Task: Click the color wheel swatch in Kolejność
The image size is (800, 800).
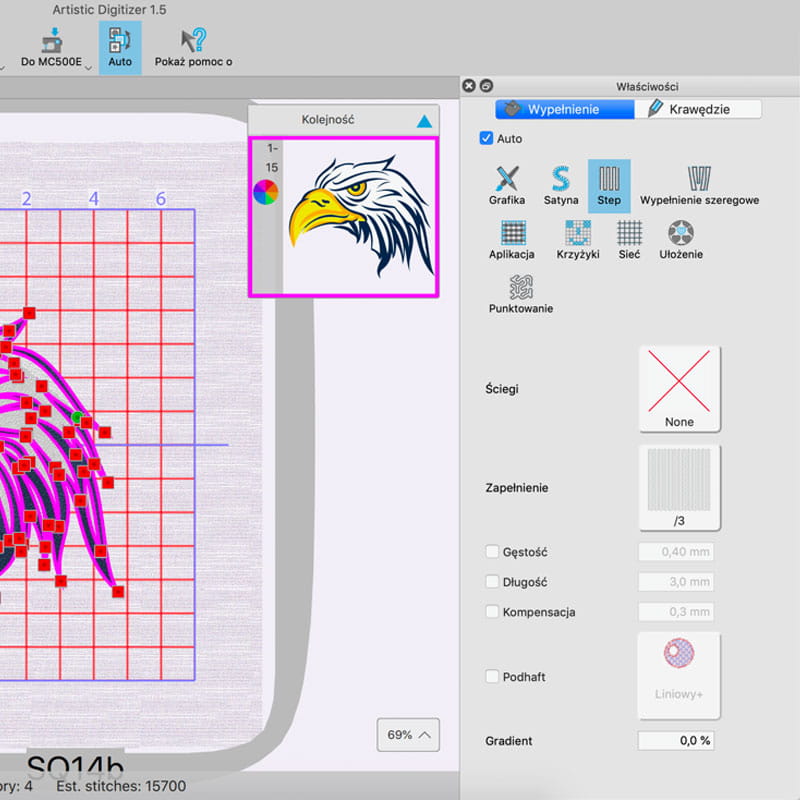Action: click(266, 192)
